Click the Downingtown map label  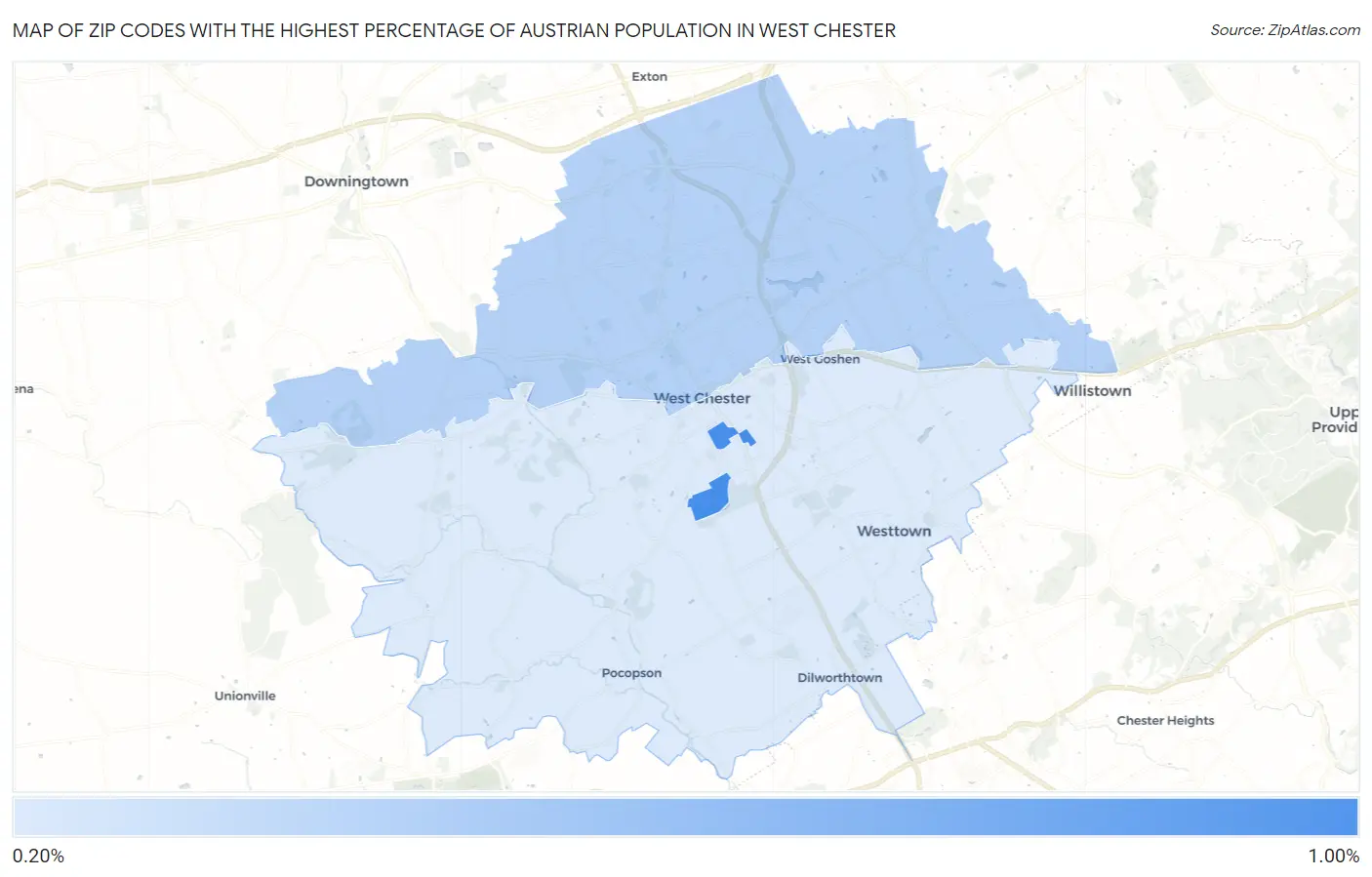click(x=356, y=181)
